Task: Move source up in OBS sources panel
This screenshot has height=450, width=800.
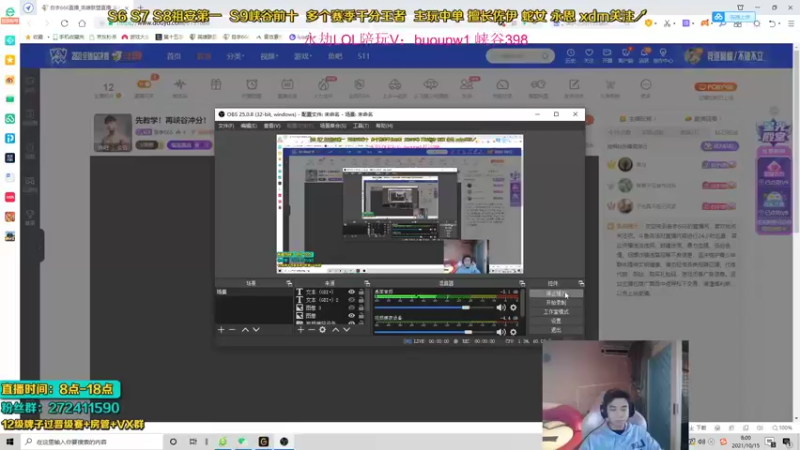Action: pyautogui.click(x=335, y=330)
